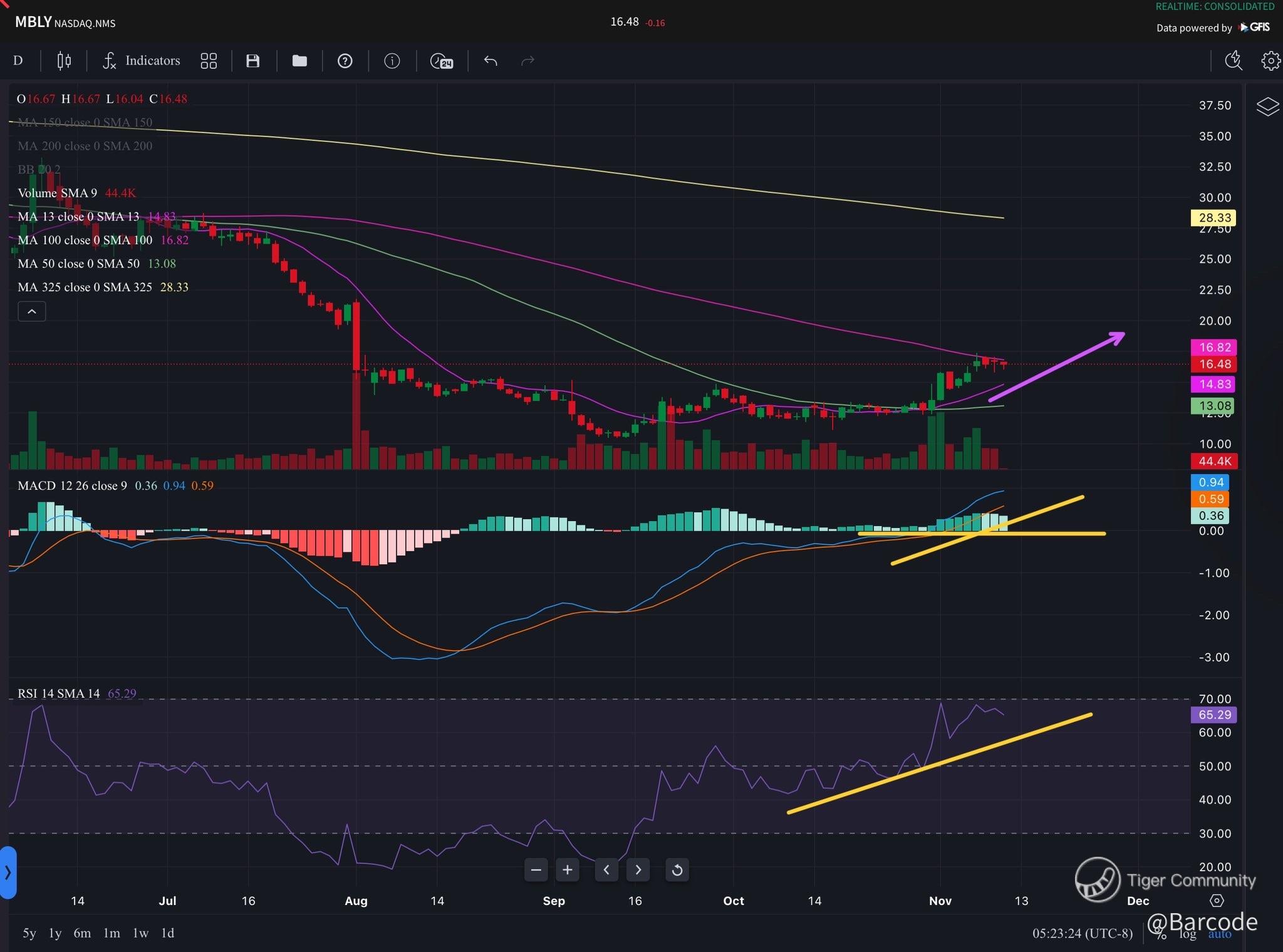Toggle auto scale on the price axis
Screen dimensions: 1283x952
1219,934
